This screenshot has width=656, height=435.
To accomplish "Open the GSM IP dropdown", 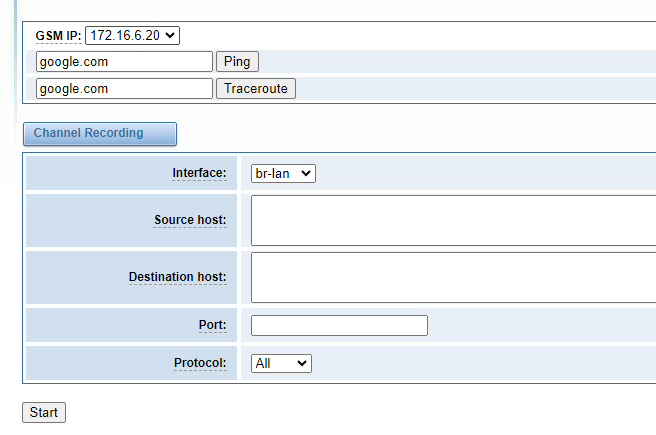I will 132,36.
